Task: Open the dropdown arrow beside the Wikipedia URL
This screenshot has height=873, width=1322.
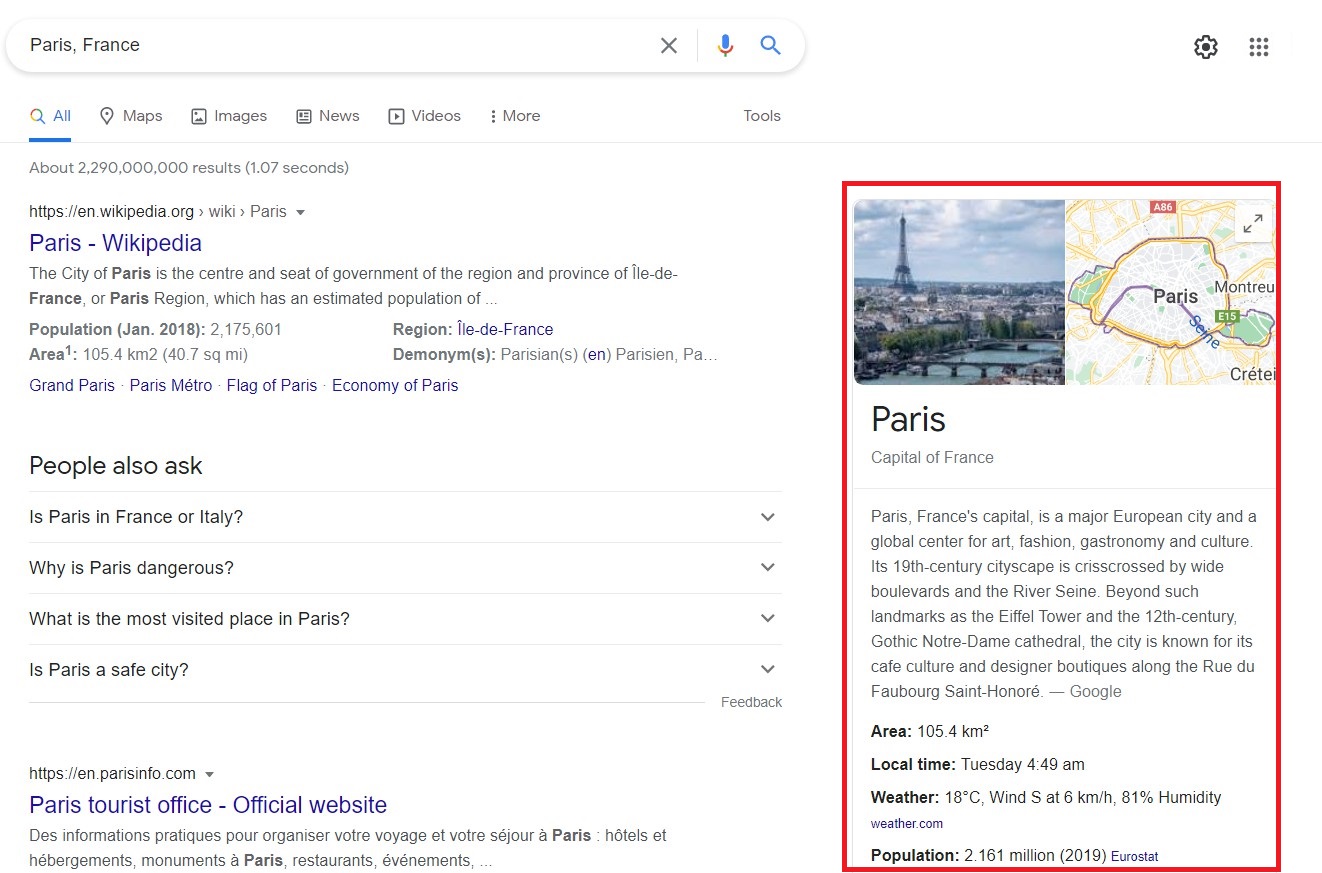Action: [300, 212]
